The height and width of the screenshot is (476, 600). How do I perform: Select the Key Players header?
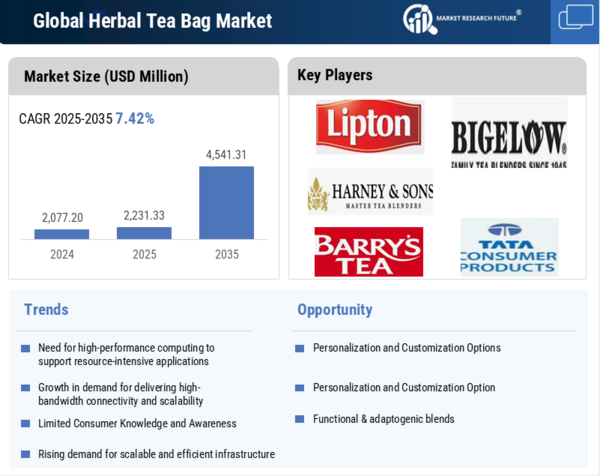coord(335,75)
